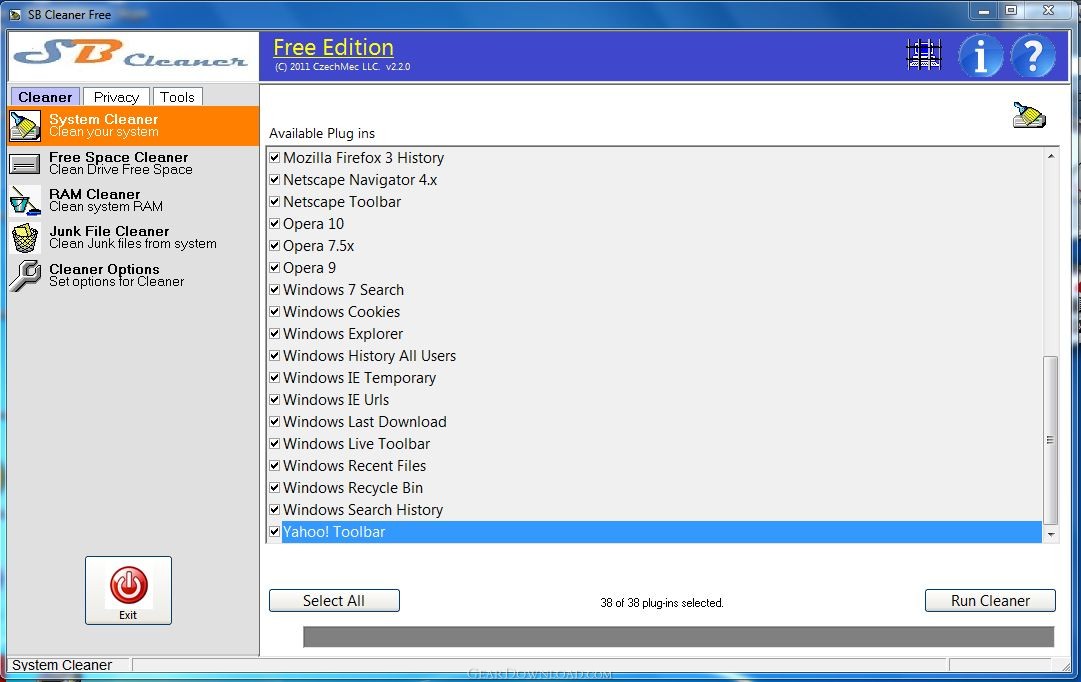Open the info icon in header
The height and width of the screenshot is (682, 1081).
980,56
